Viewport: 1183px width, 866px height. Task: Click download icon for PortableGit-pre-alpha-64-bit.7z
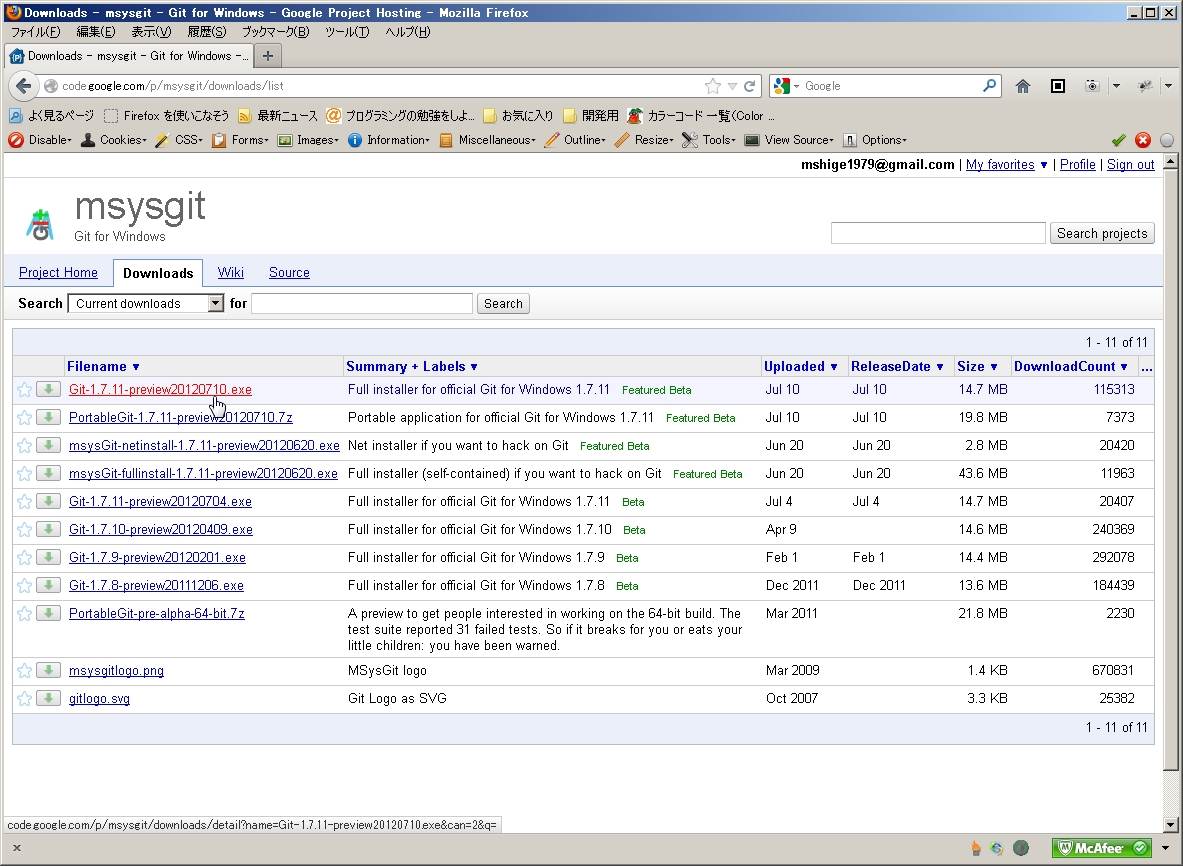(x=48, y=613)
